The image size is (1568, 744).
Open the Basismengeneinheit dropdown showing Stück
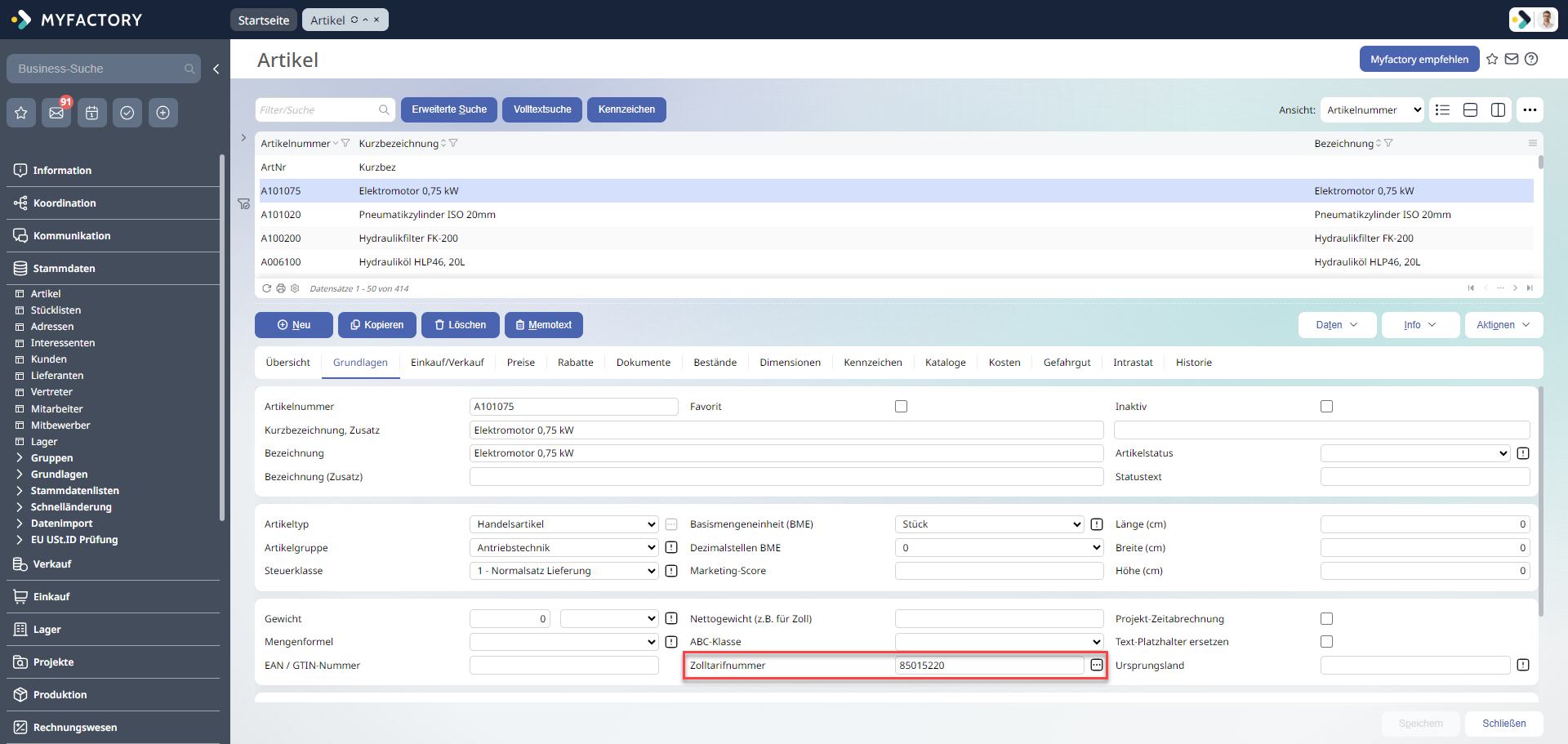pyautogui.click(x=990, y=524)
